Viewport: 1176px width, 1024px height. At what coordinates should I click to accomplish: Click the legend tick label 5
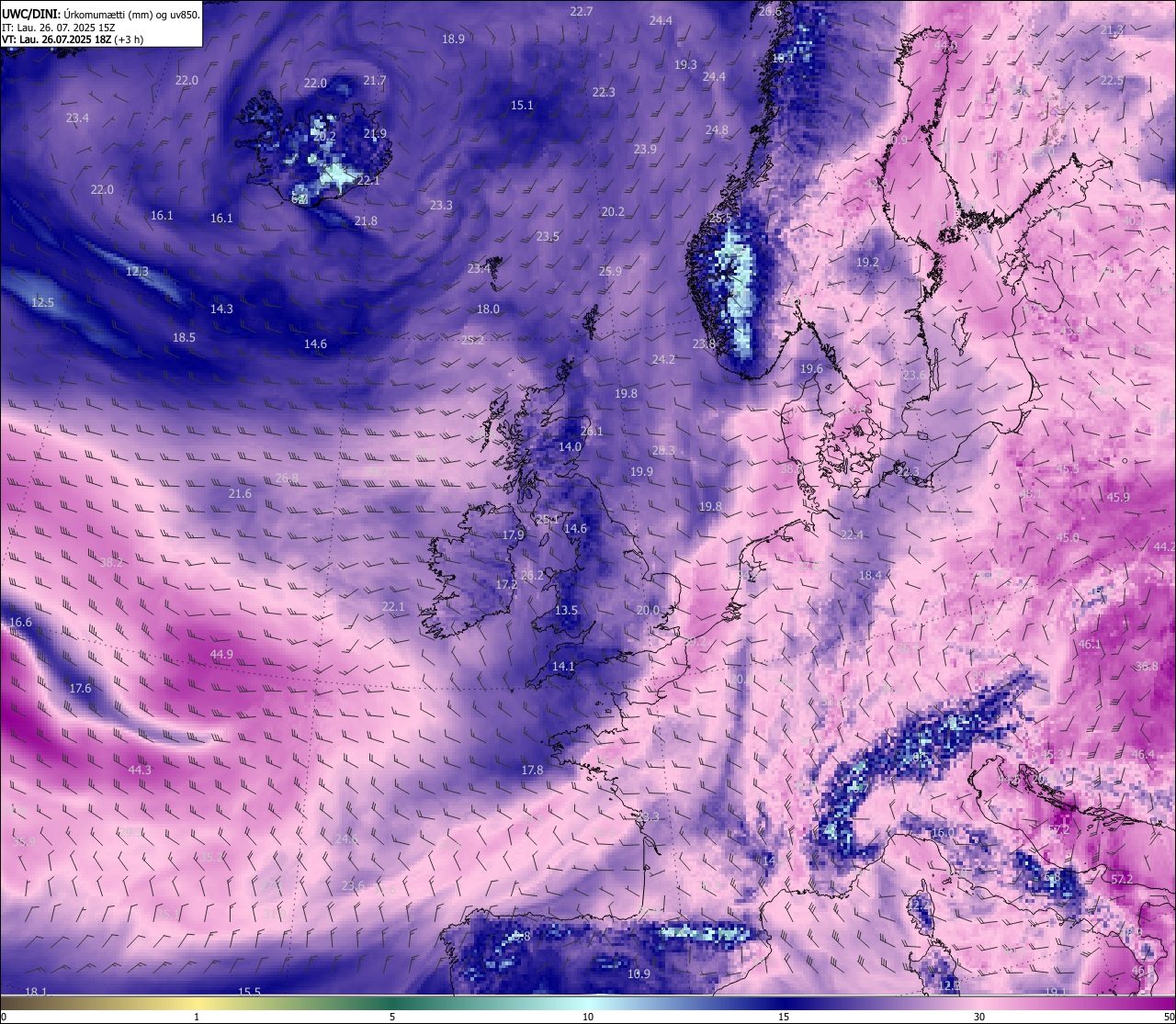pos(392,1017)
